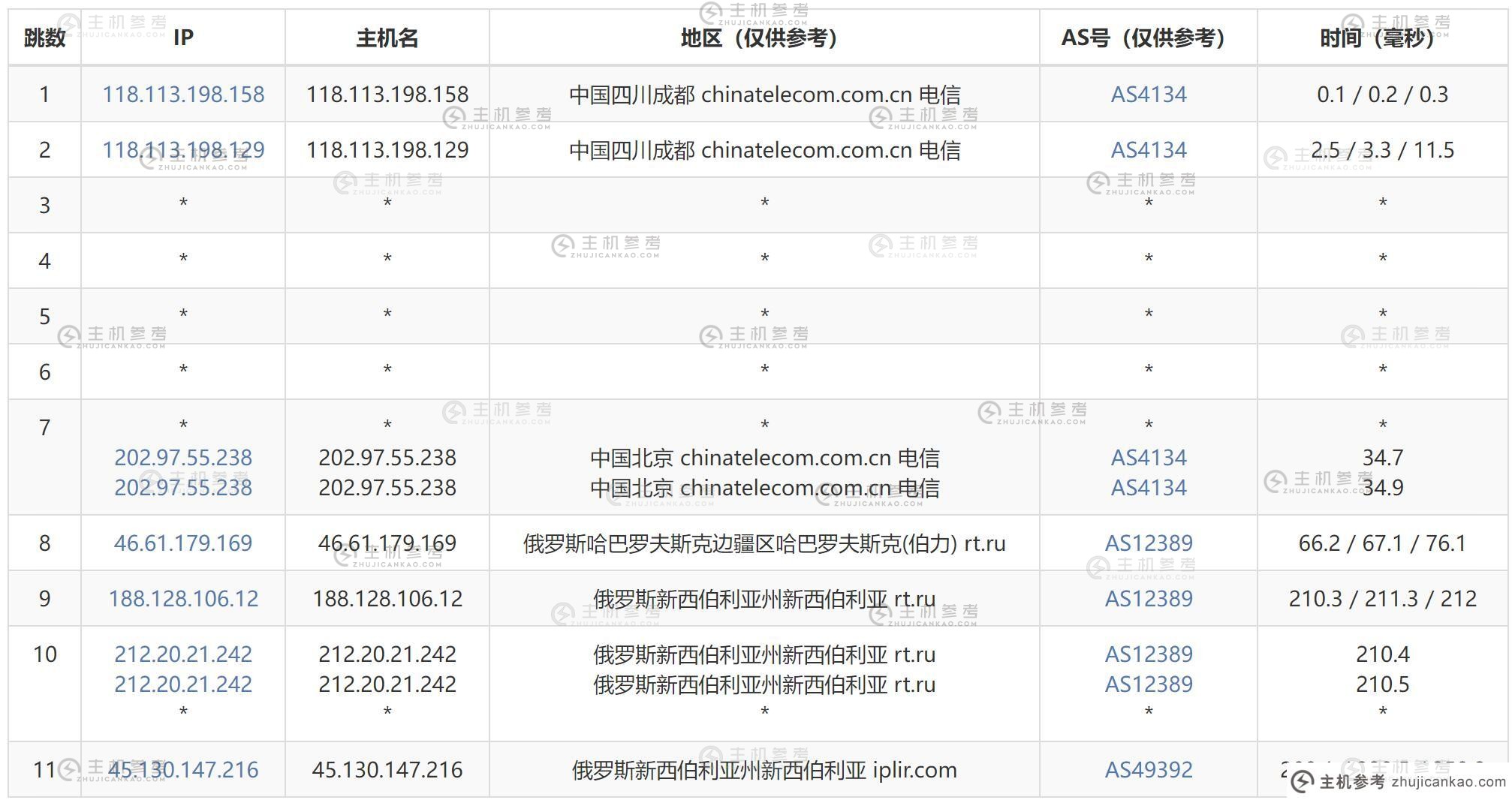Screen dimensions: 1512x800
Task: Select hostname cell 46.61.179.169
Action: pos(387,543)
